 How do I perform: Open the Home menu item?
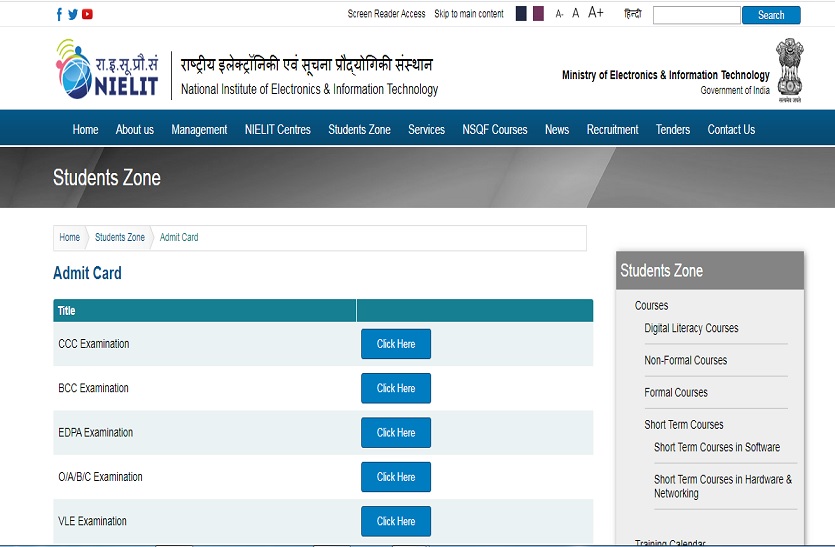pyautogui.click(x=85, y=129)
